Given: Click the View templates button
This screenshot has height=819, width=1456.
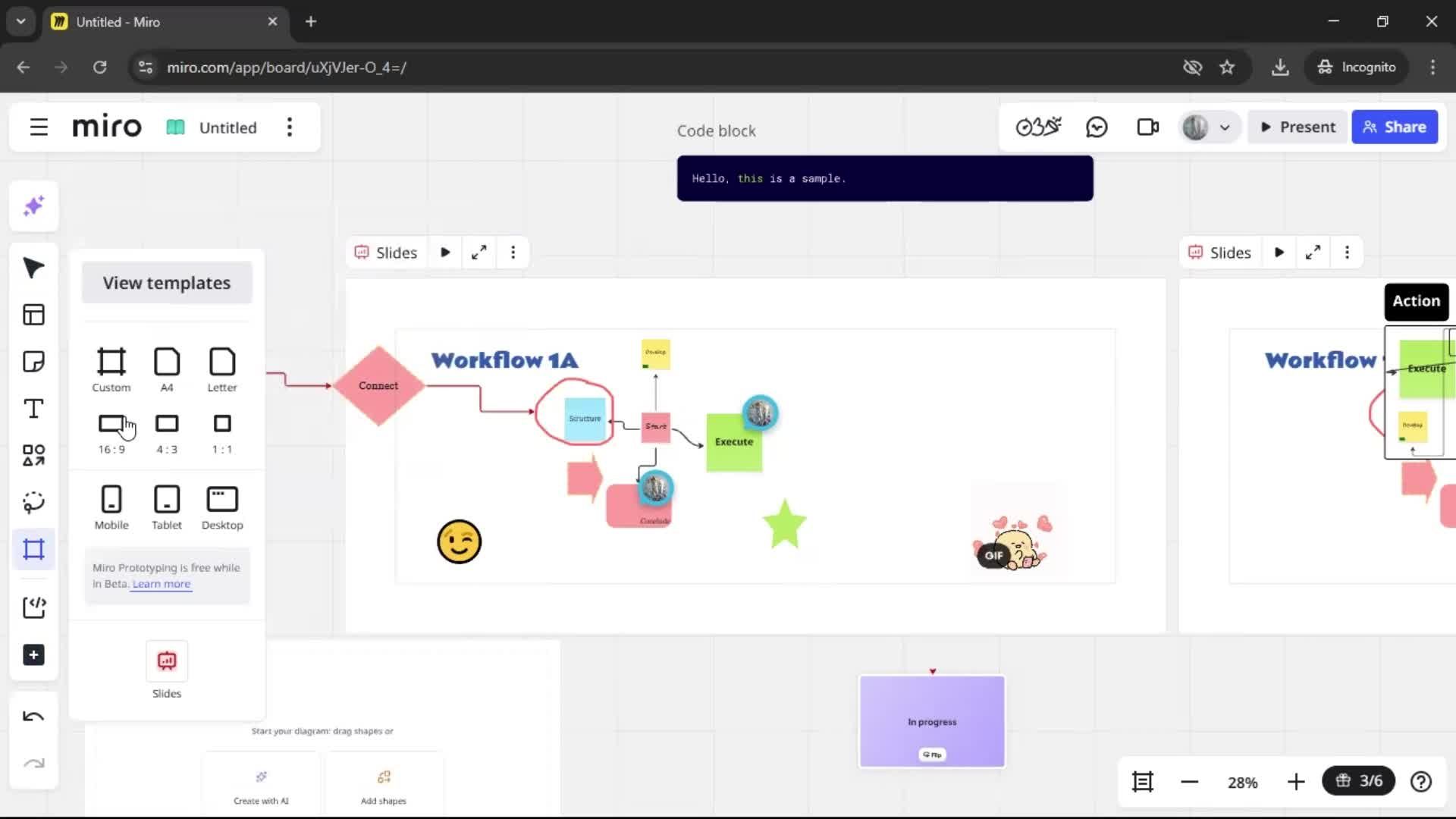Looking at the screenshot, I should pos(167,283).
